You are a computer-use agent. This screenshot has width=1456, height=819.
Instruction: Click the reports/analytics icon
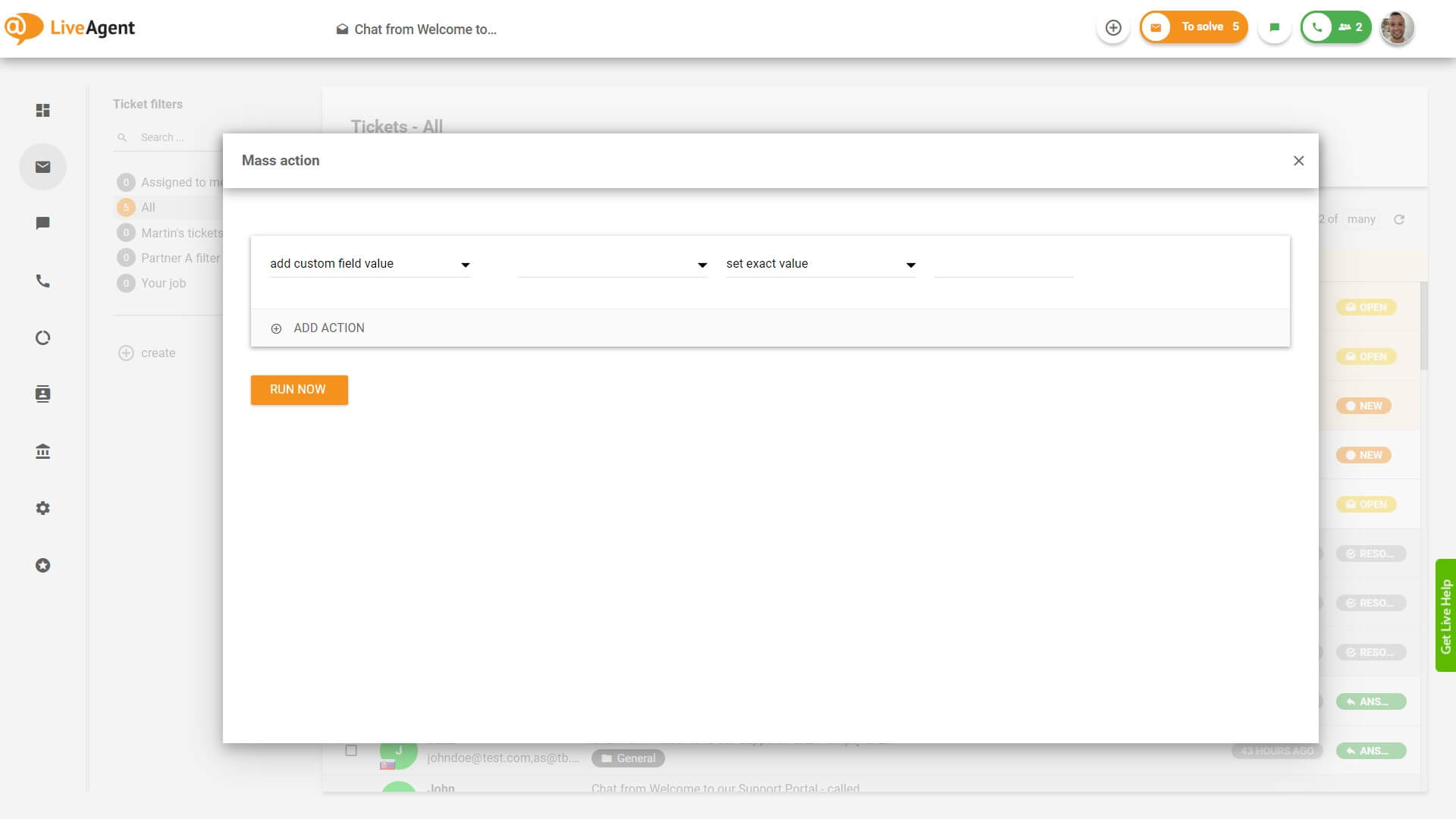point(42,338)
